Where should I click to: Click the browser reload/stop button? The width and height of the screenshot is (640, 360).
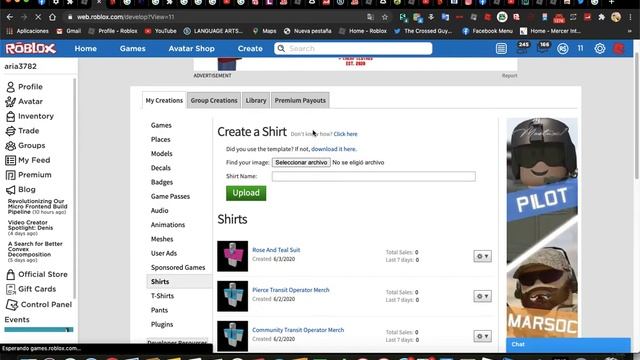(x=38, y=17)
